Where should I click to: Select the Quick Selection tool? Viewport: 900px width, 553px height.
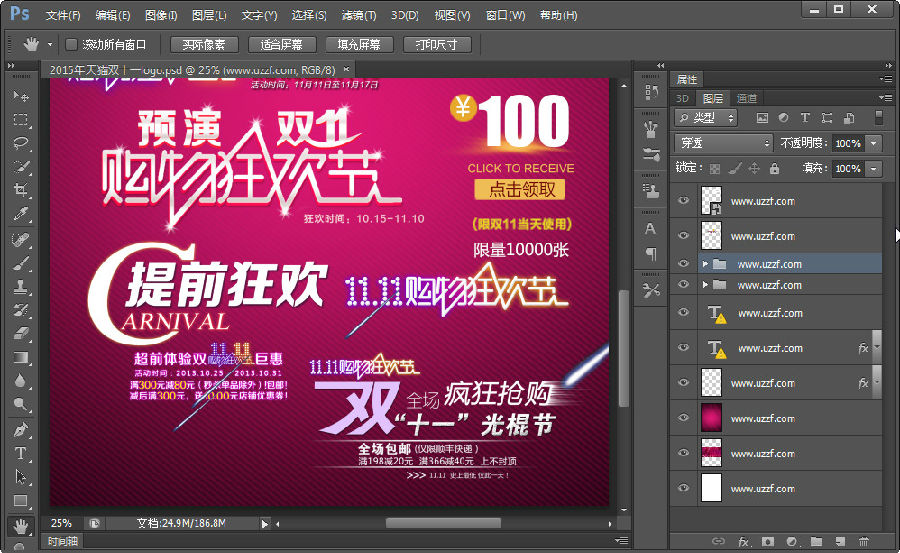(x=21, y=167)
